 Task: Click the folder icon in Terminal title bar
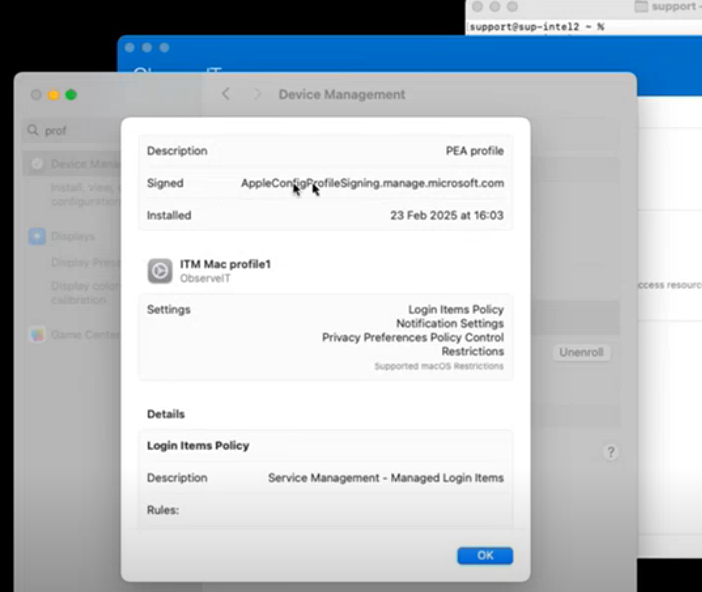(x=641, y=6)
